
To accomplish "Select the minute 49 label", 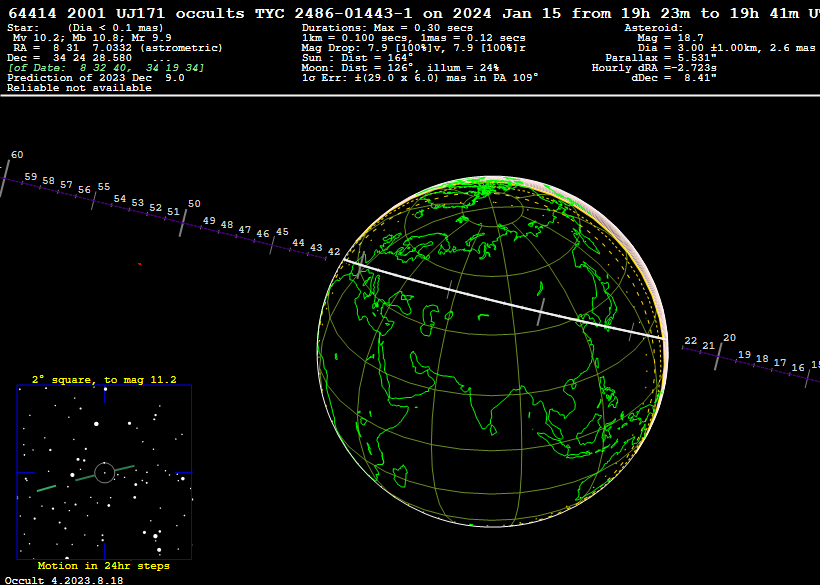I will point(209,221).
